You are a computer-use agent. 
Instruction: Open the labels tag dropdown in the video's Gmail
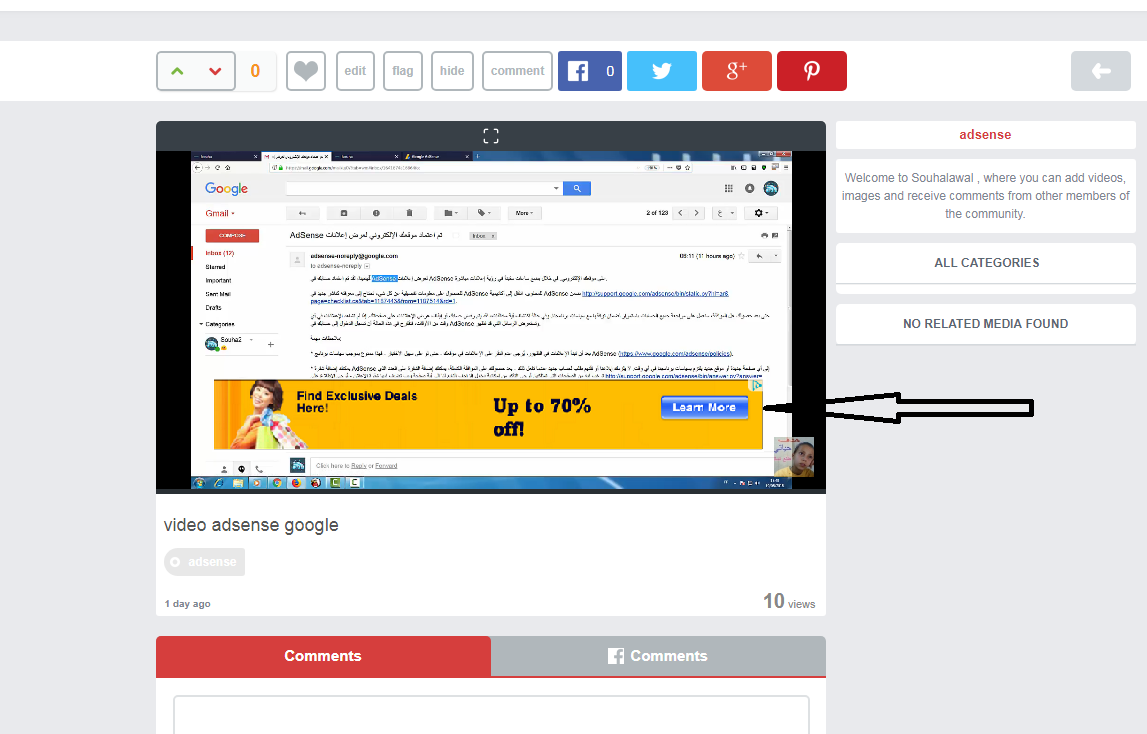(484, 213)
